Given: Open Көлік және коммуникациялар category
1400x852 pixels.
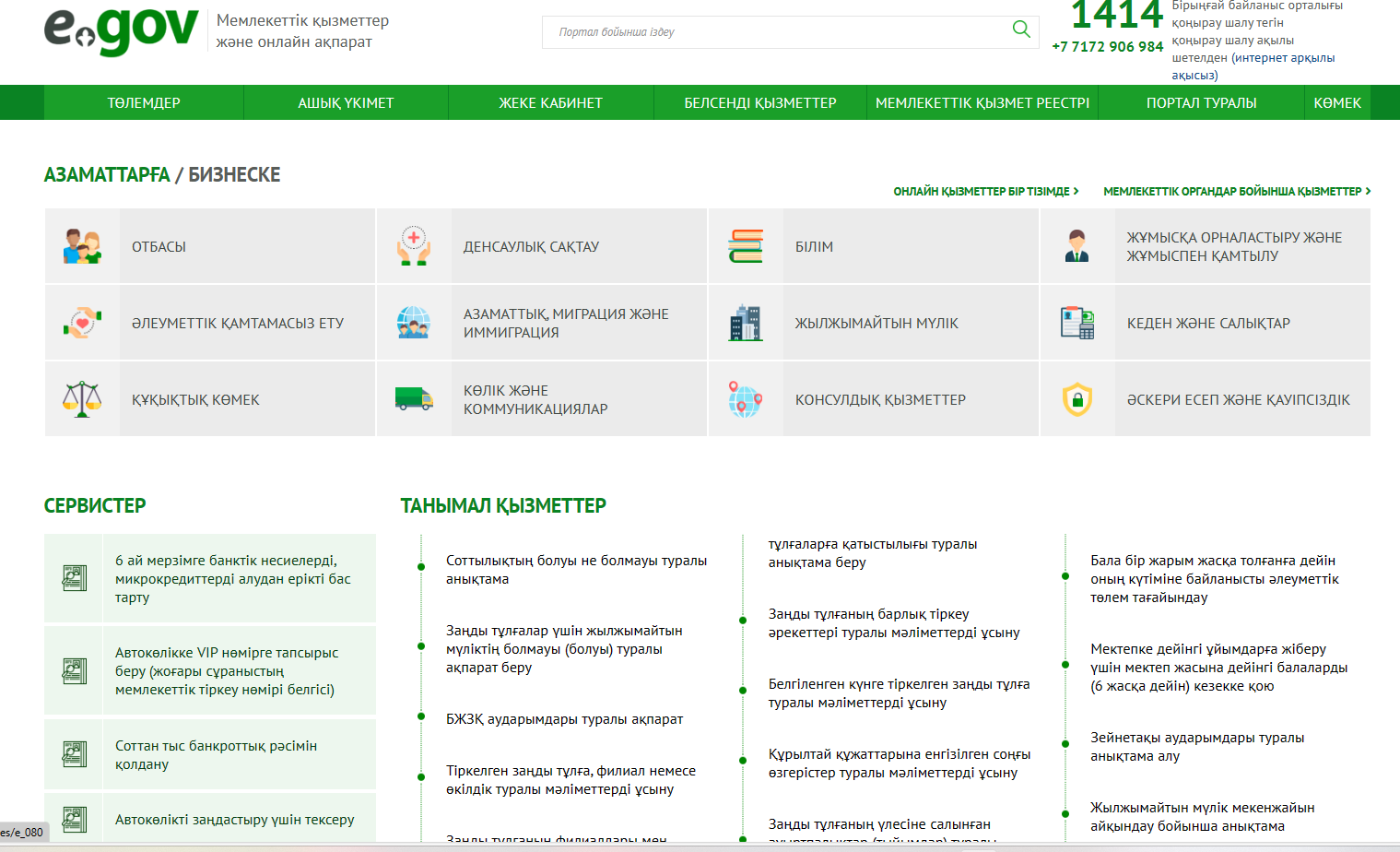Looking at the screenshot, I should click(x=542, y=399).
